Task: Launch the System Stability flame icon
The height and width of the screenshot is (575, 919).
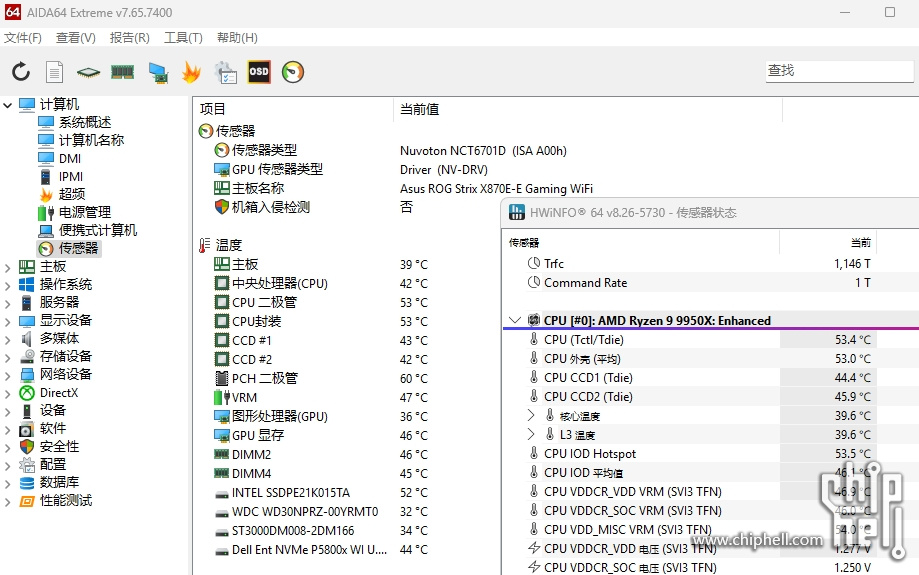Action: 191,72
